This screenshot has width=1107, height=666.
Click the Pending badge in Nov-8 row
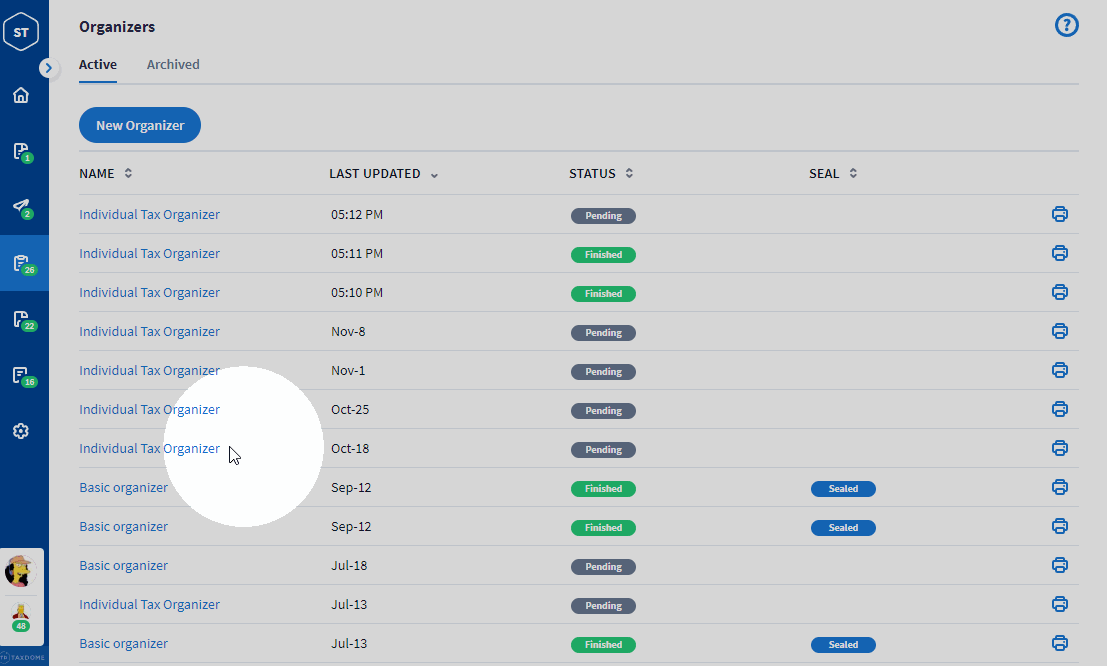[603, 333]
